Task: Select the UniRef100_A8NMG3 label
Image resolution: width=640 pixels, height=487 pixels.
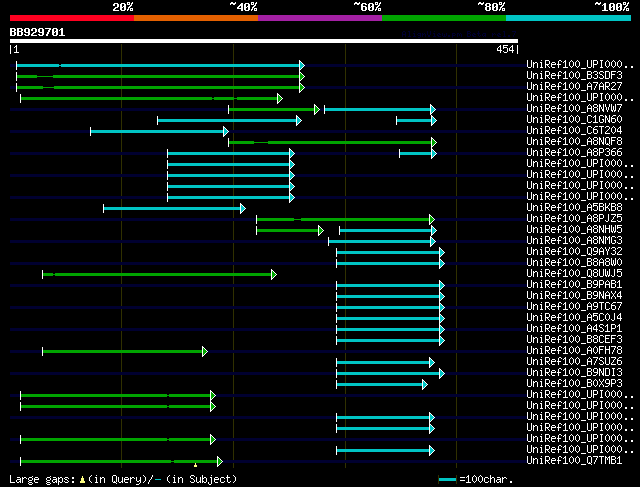Action: click(x=574, y=240)
